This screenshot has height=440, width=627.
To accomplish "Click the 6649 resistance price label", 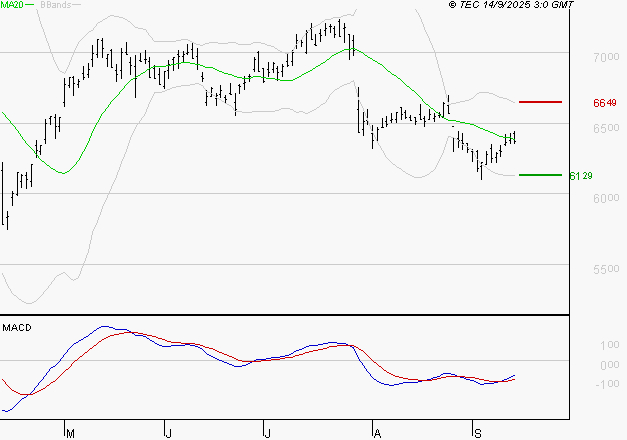I will 605,103.
